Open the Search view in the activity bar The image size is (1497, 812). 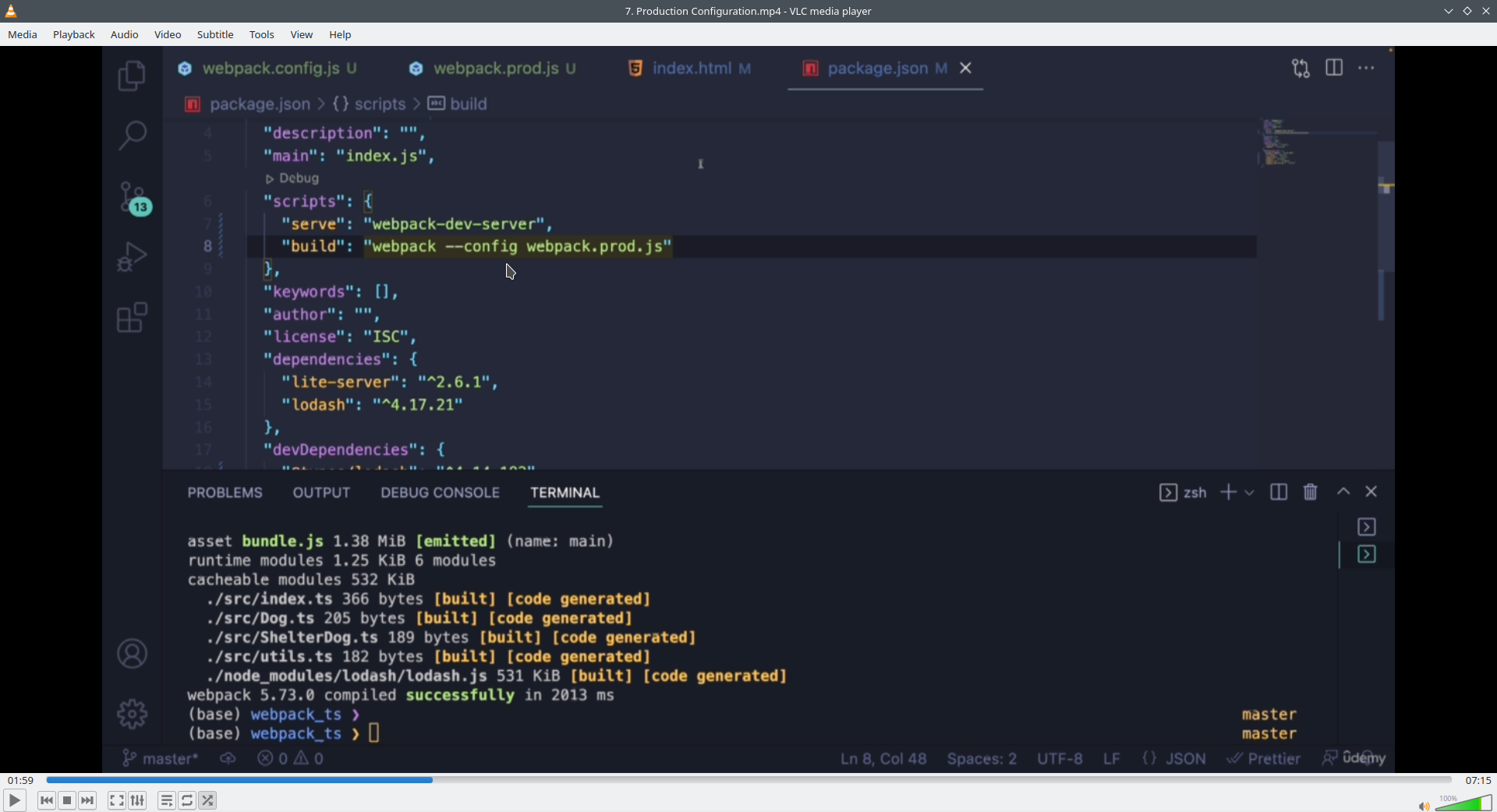pyautogui.click(x=132, y=136)
